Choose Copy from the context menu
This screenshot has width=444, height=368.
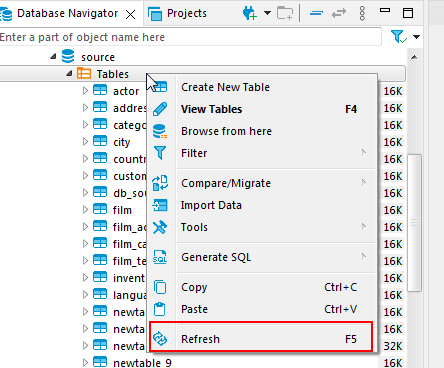(262, 287)
